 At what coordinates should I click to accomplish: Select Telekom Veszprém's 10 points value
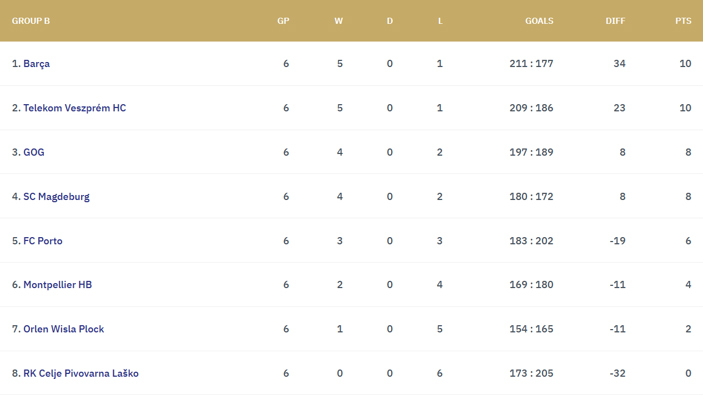coord(685,108)
